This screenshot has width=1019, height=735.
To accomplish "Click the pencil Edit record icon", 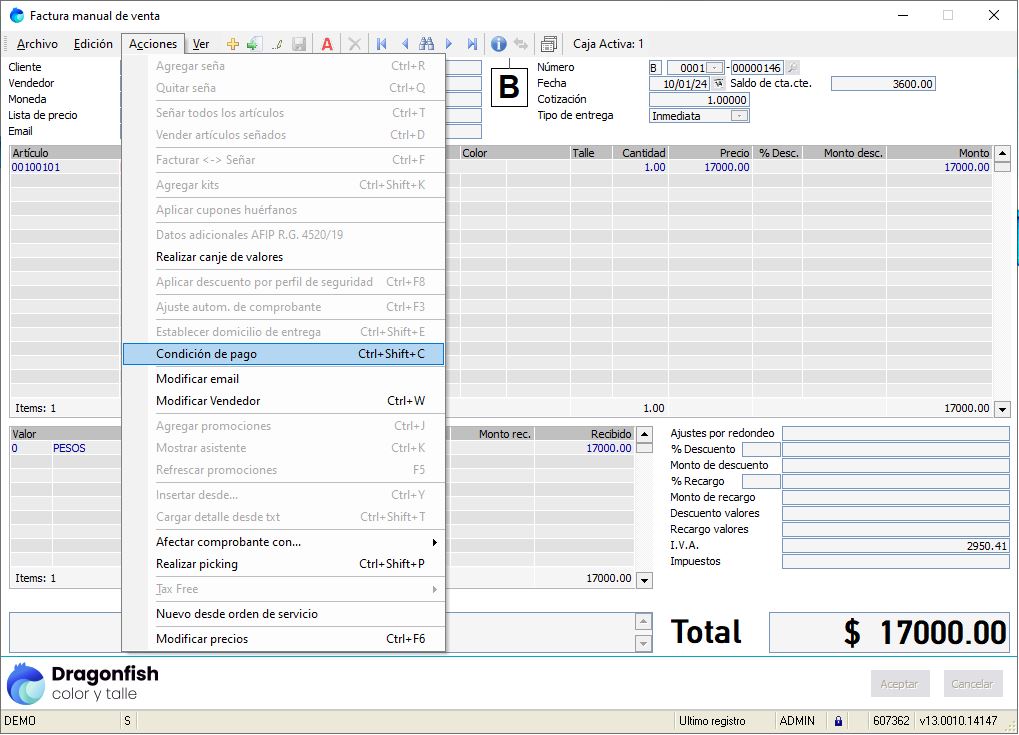I will coord(277,44).
